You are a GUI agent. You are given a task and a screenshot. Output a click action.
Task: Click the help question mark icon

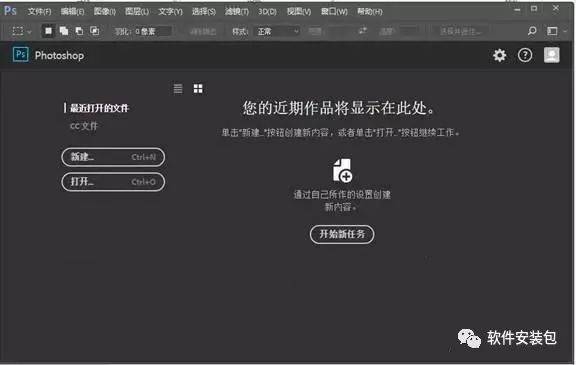coord(525,55)
